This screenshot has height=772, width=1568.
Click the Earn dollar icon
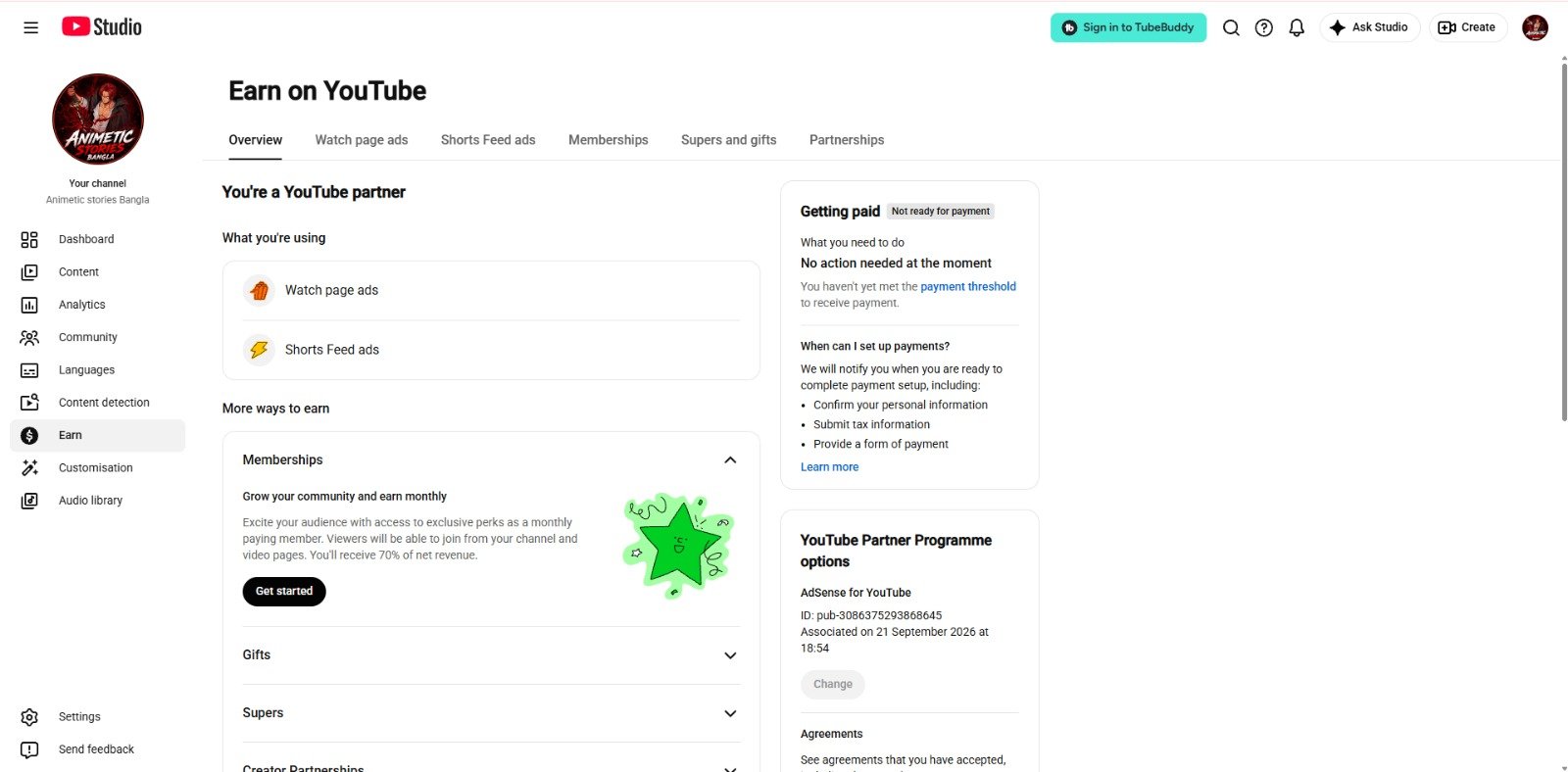point(29,435)
